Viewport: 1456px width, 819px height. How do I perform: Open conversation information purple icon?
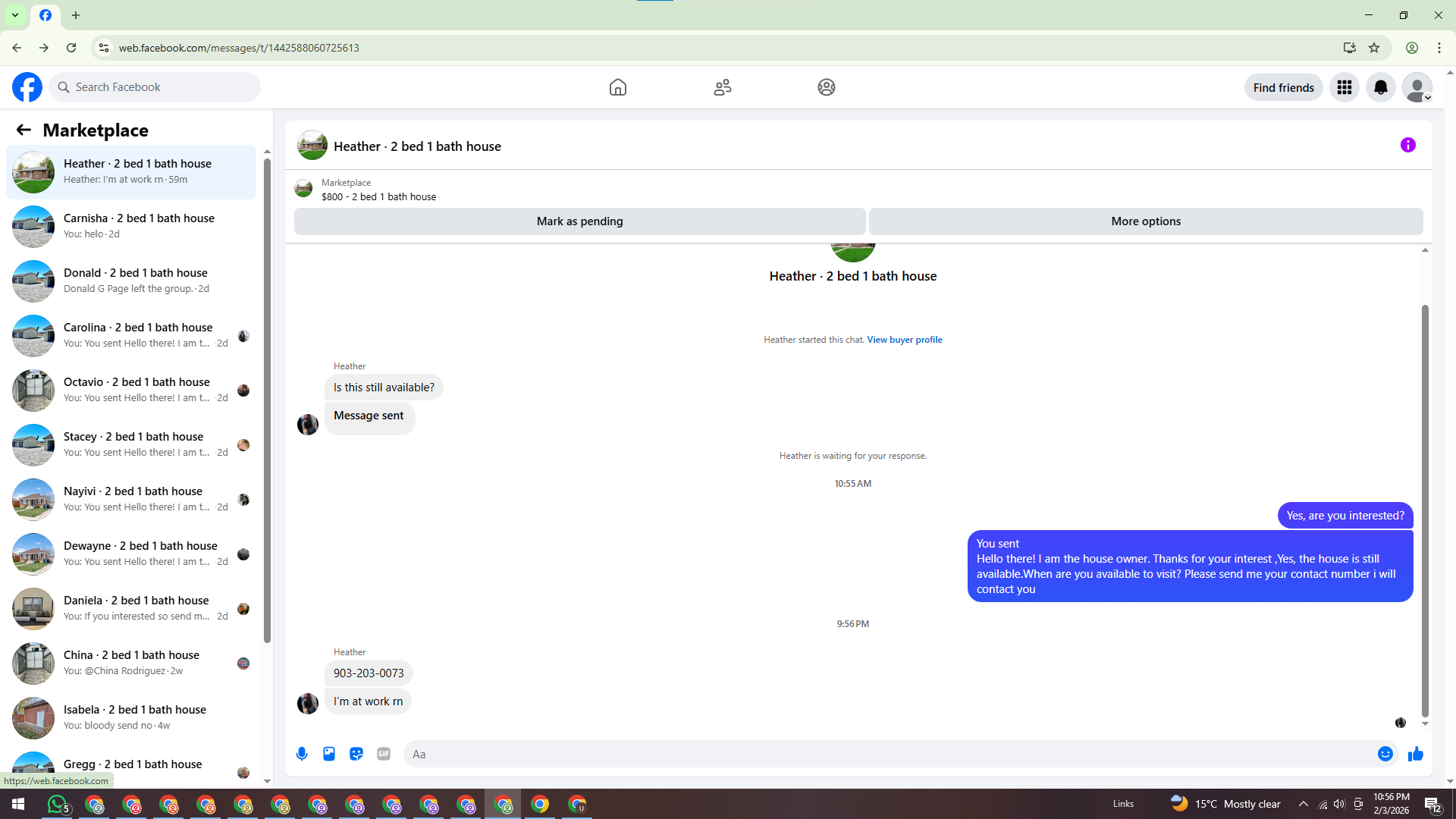[x=1407, y=145]
